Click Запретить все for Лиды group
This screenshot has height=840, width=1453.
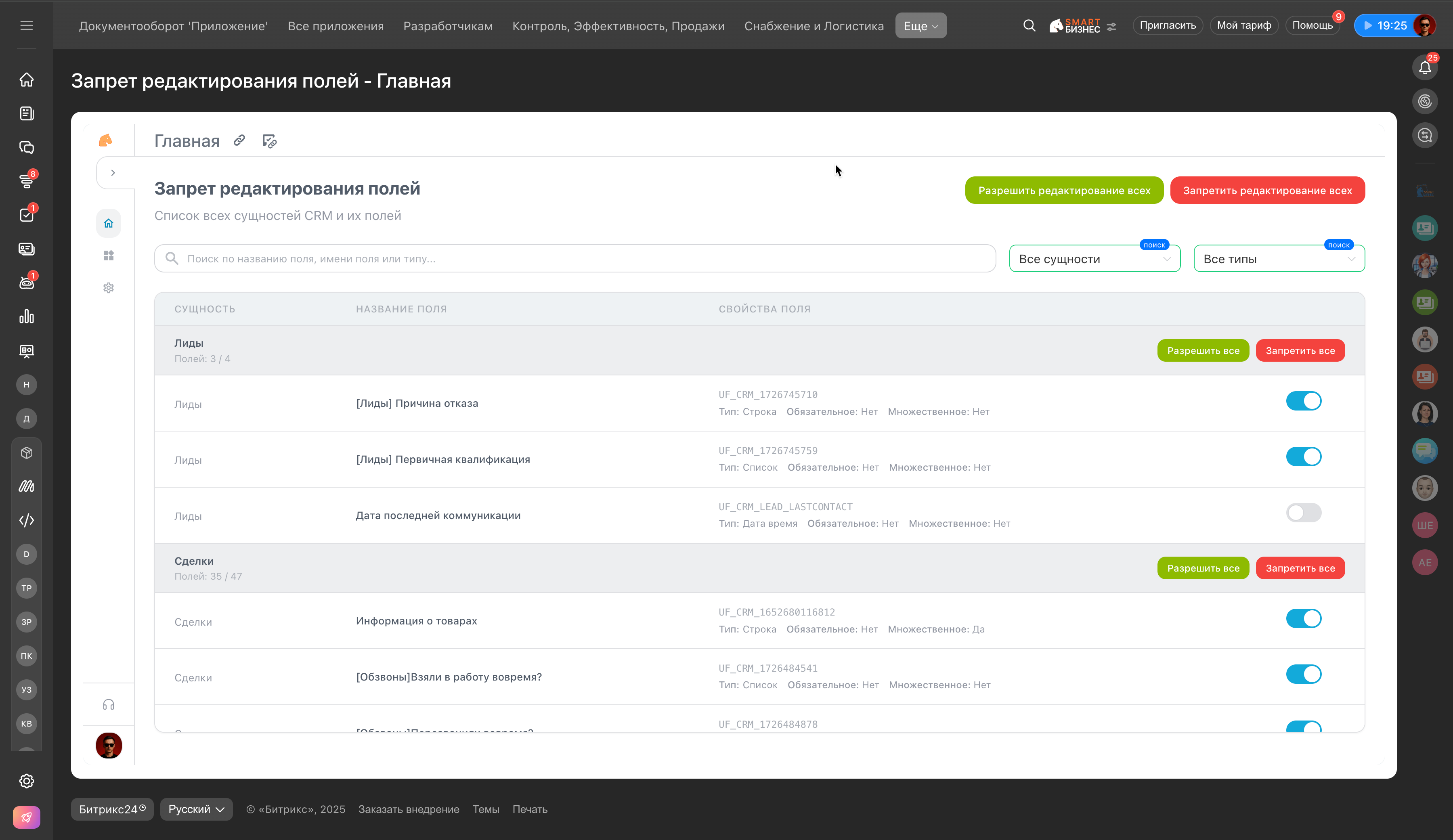(1300, 350)
